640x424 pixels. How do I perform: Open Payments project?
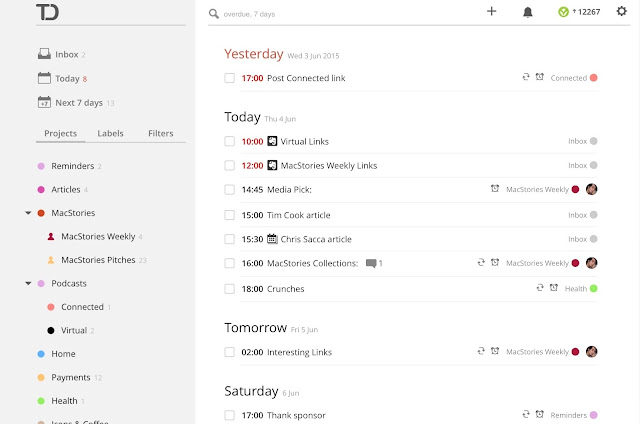coord(70,377)
